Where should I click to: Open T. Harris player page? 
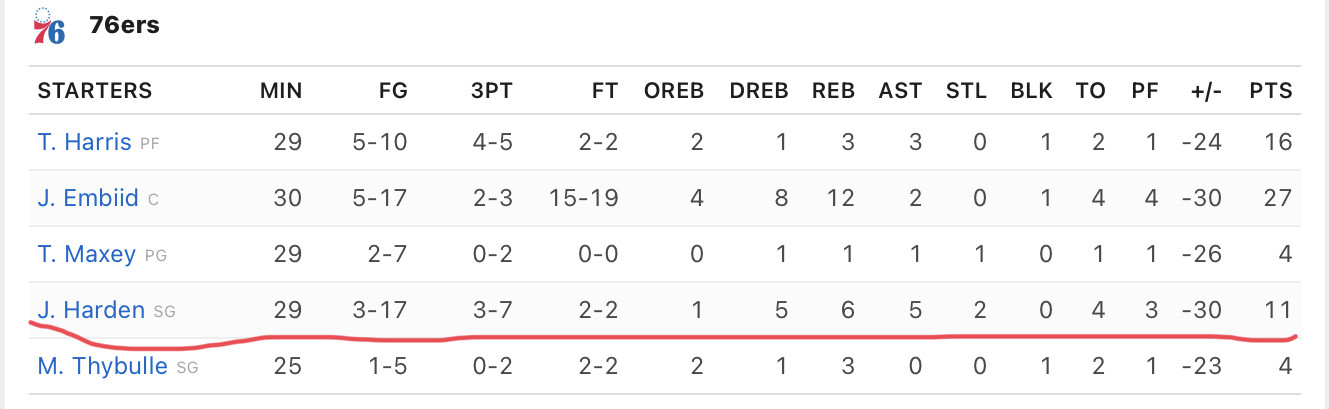[84, 142]
